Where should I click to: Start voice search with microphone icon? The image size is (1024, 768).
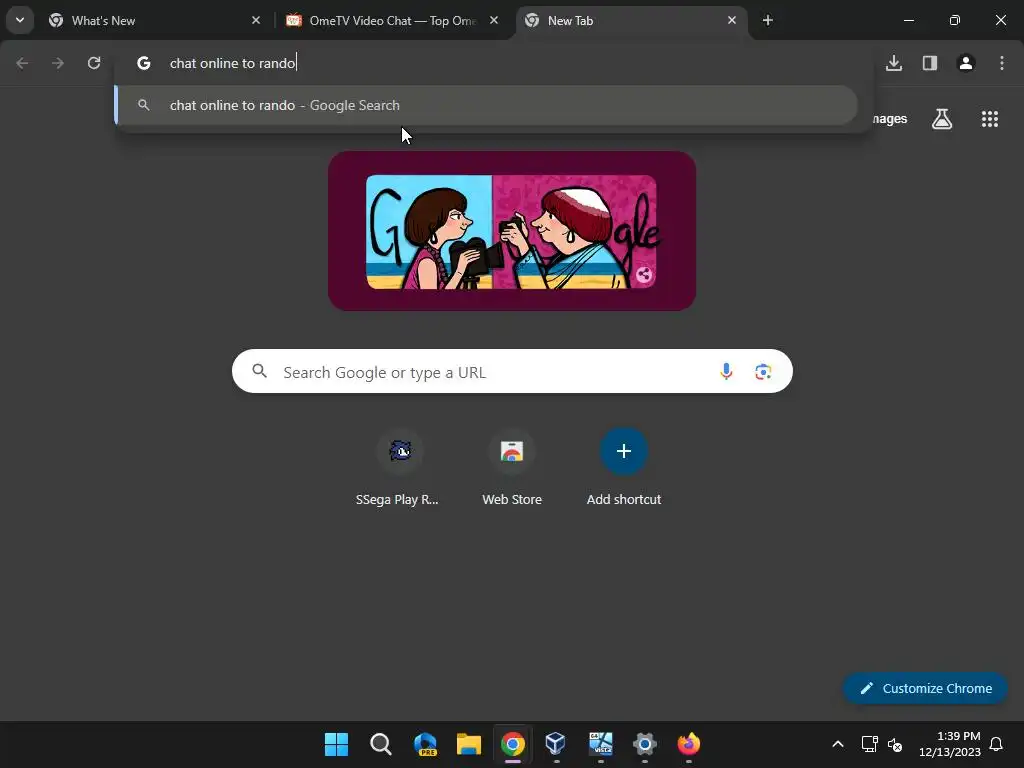point(726,372)
